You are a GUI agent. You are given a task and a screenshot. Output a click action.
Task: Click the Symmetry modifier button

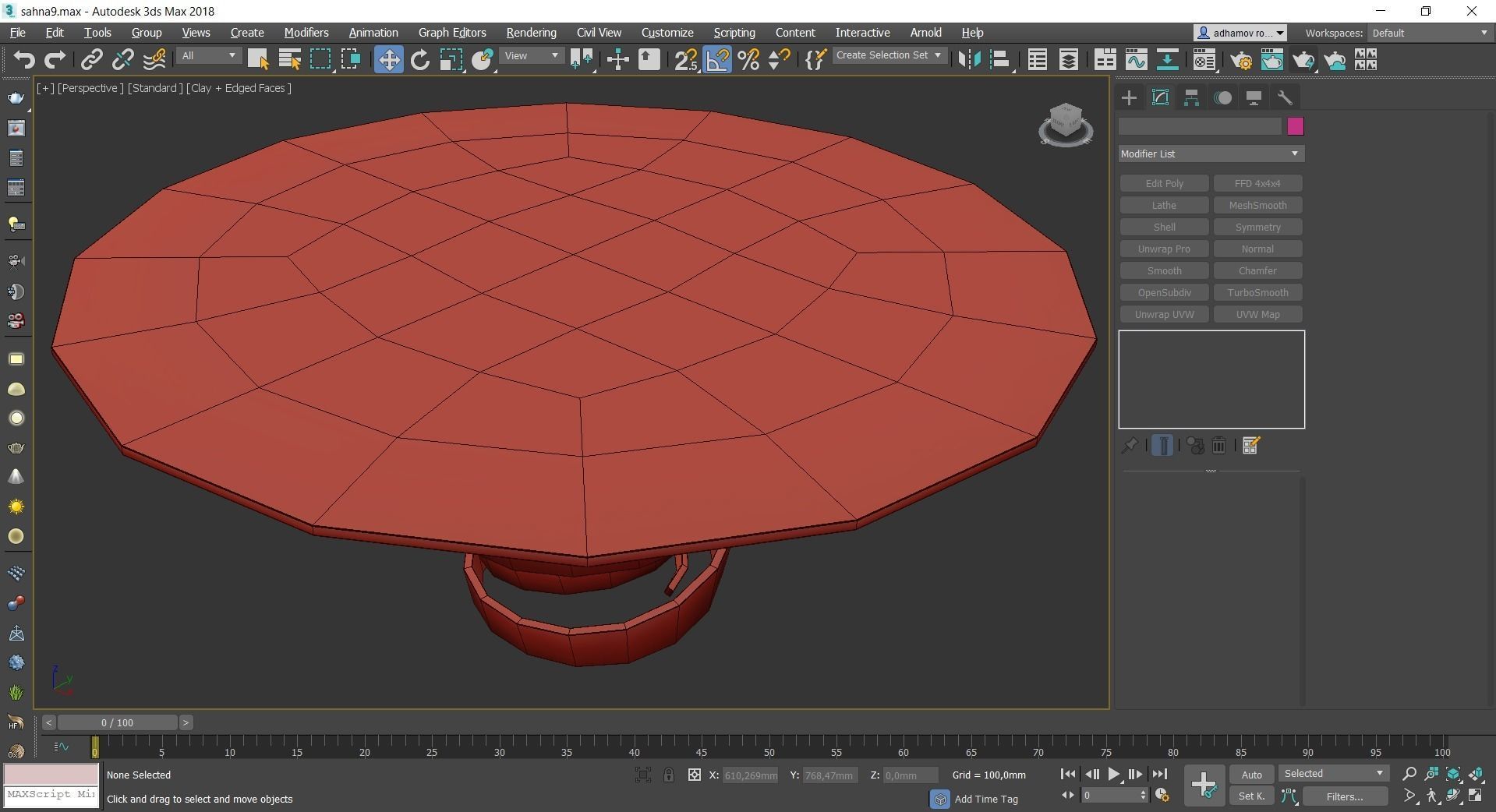pos(1257,227)
